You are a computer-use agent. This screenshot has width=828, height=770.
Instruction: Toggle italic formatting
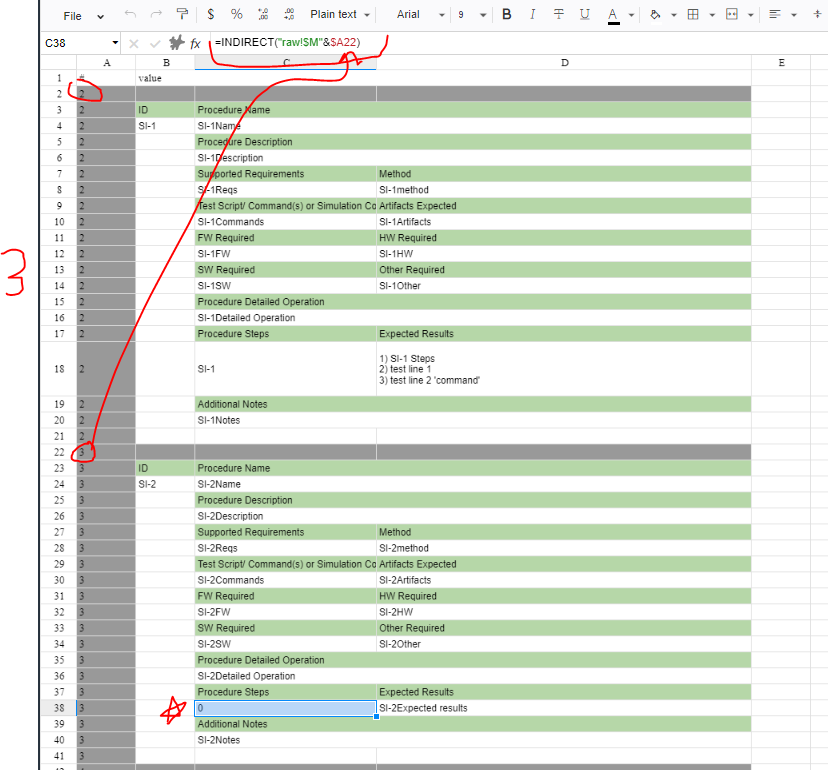pyautogui.click(x=532, y=15)
